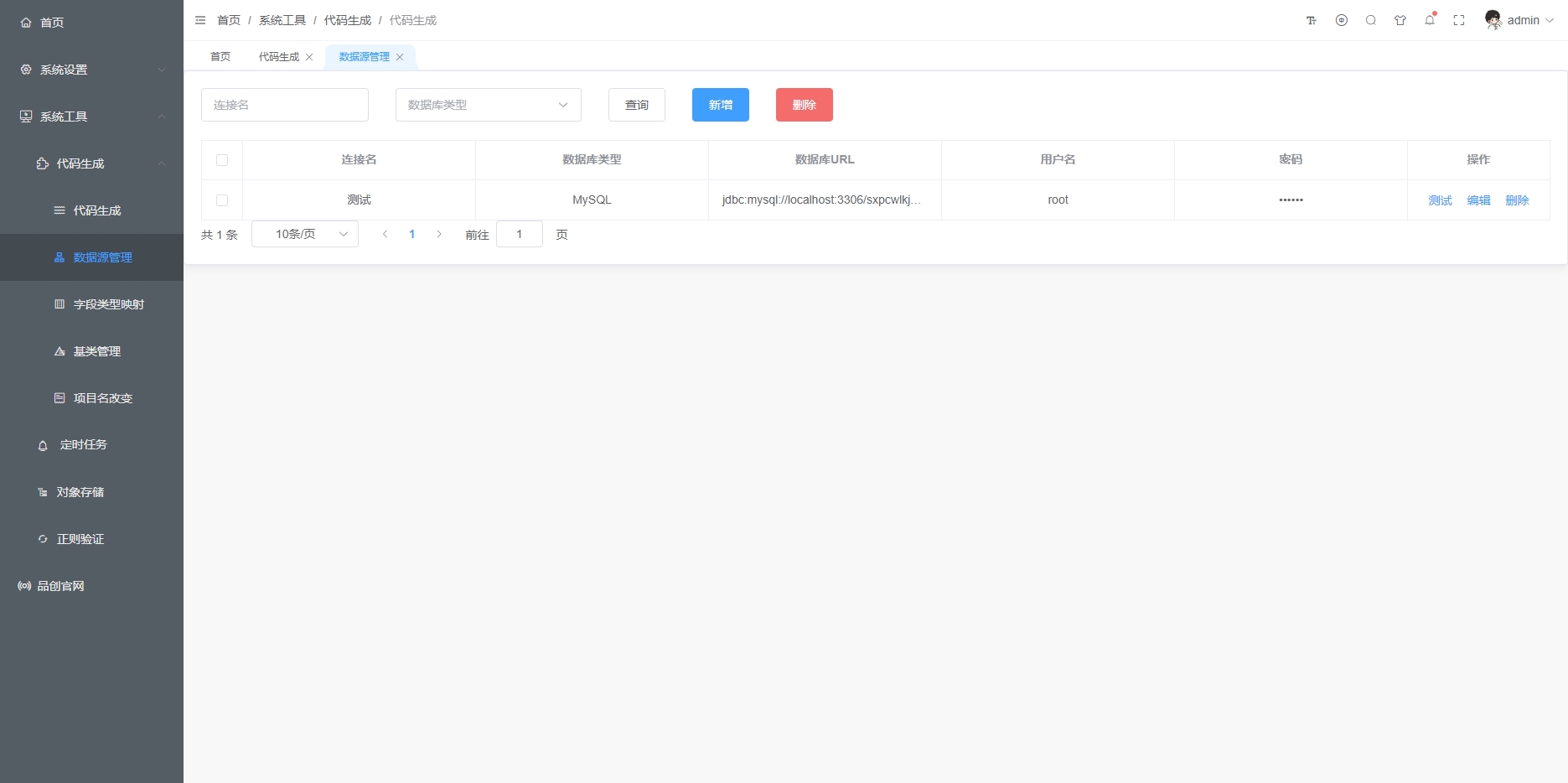This screenshot has height=783, width=1568.
Task: Click the font size icon in header
Action: (x=1312, y=21)
